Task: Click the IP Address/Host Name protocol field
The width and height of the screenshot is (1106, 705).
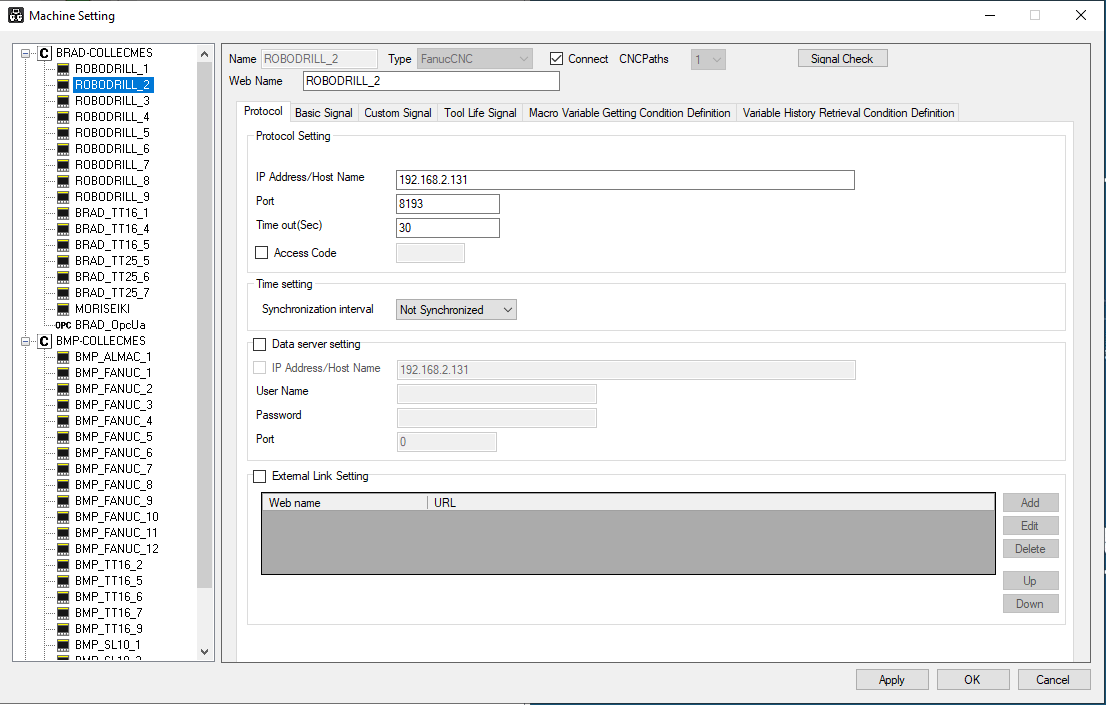Action: (x=625, y=180)
